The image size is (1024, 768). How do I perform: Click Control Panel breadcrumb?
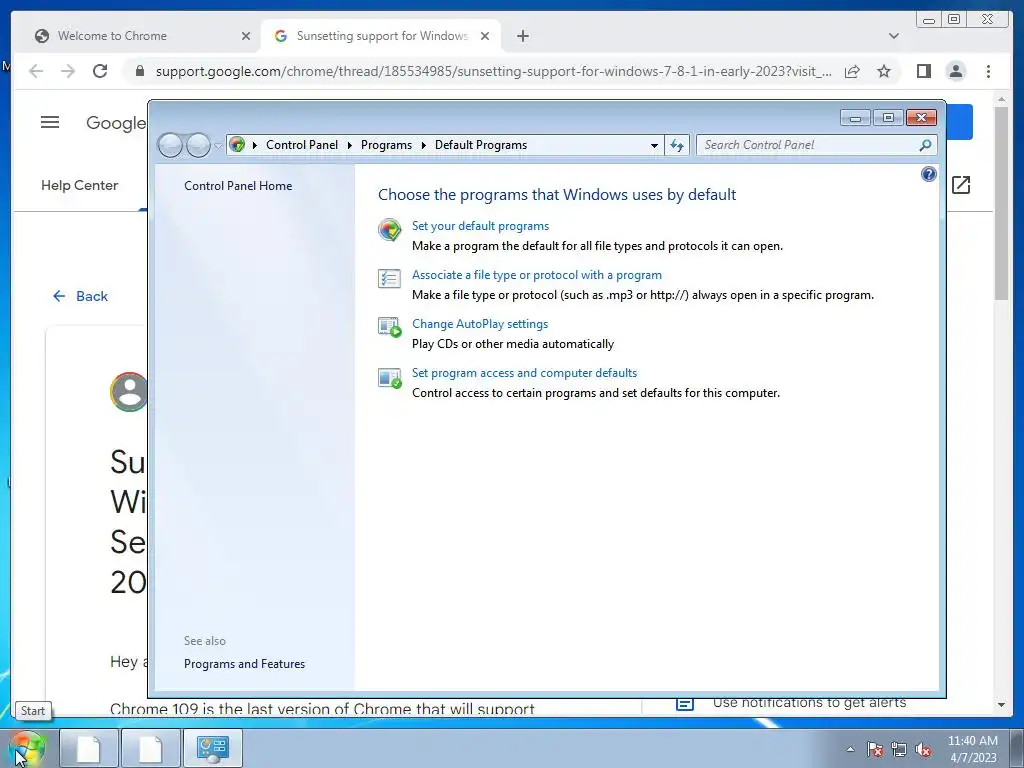[x=302, y=145]
